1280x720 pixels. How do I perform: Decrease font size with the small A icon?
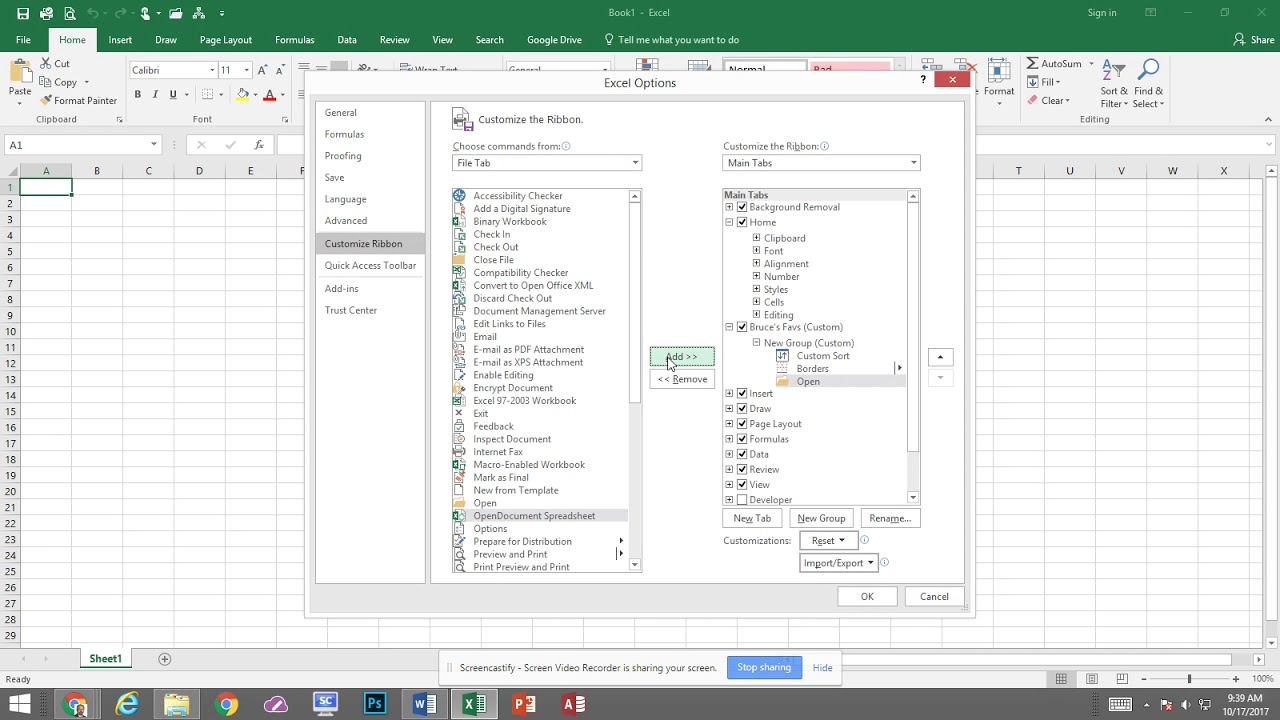pyautogui.click(x=279, y=70)
